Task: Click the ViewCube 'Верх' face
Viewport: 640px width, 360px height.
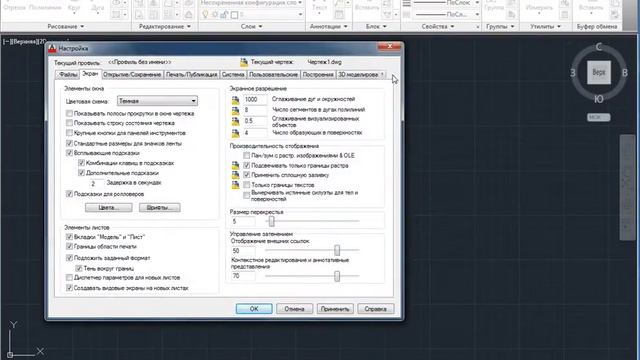Action: 599,72
